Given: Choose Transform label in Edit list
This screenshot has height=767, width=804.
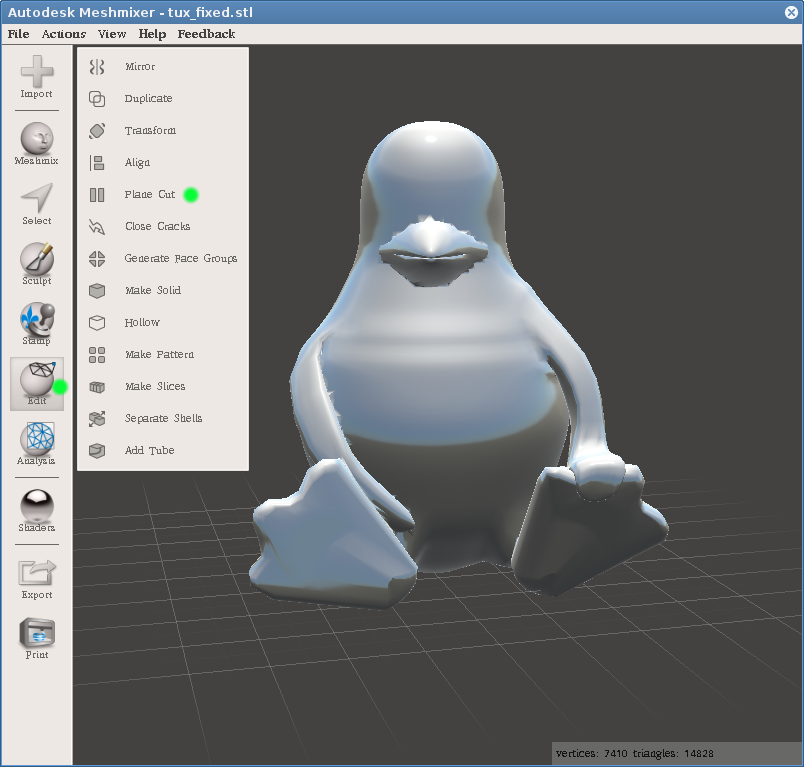Looking at the screenshot, I should coord(150,131).
